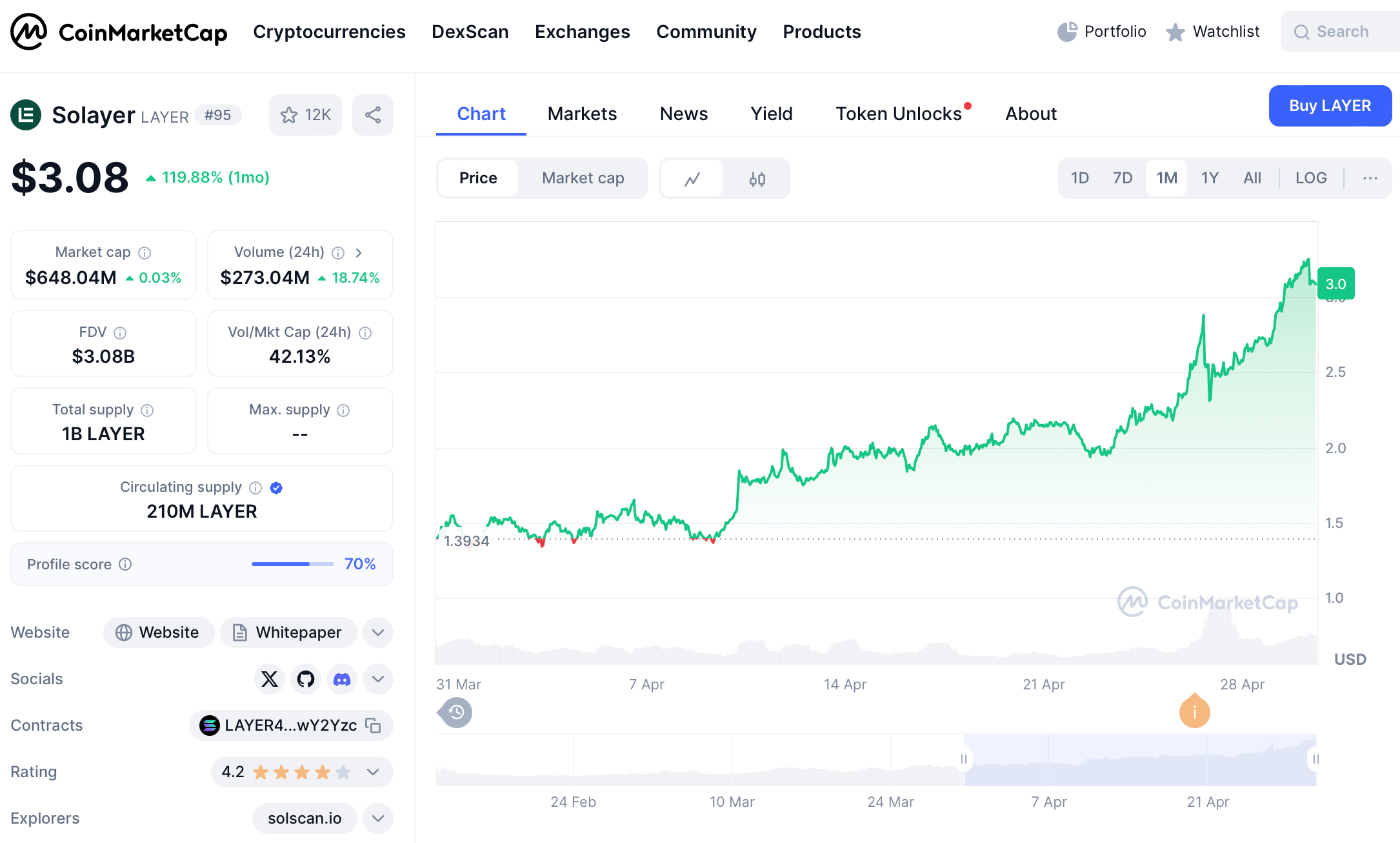Click the Solayer coin logo
Image resolution: width=1400 pixels, height=843 pixels.
tap(26, 115)
